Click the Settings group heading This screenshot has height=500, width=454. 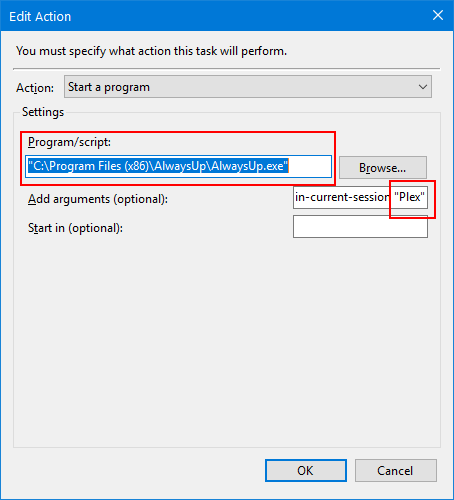[x=43, y=112]
